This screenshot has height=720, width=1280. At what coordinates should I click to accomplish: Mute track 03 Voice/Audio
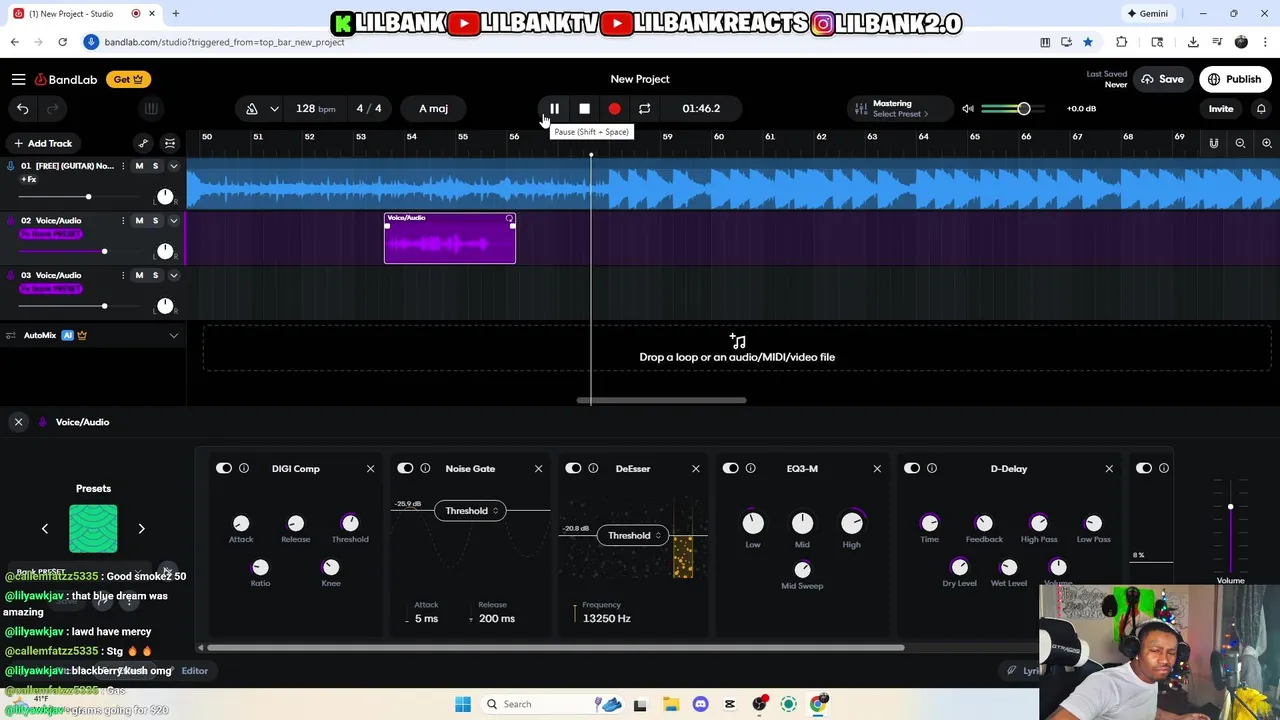click(x=139, y=275)
